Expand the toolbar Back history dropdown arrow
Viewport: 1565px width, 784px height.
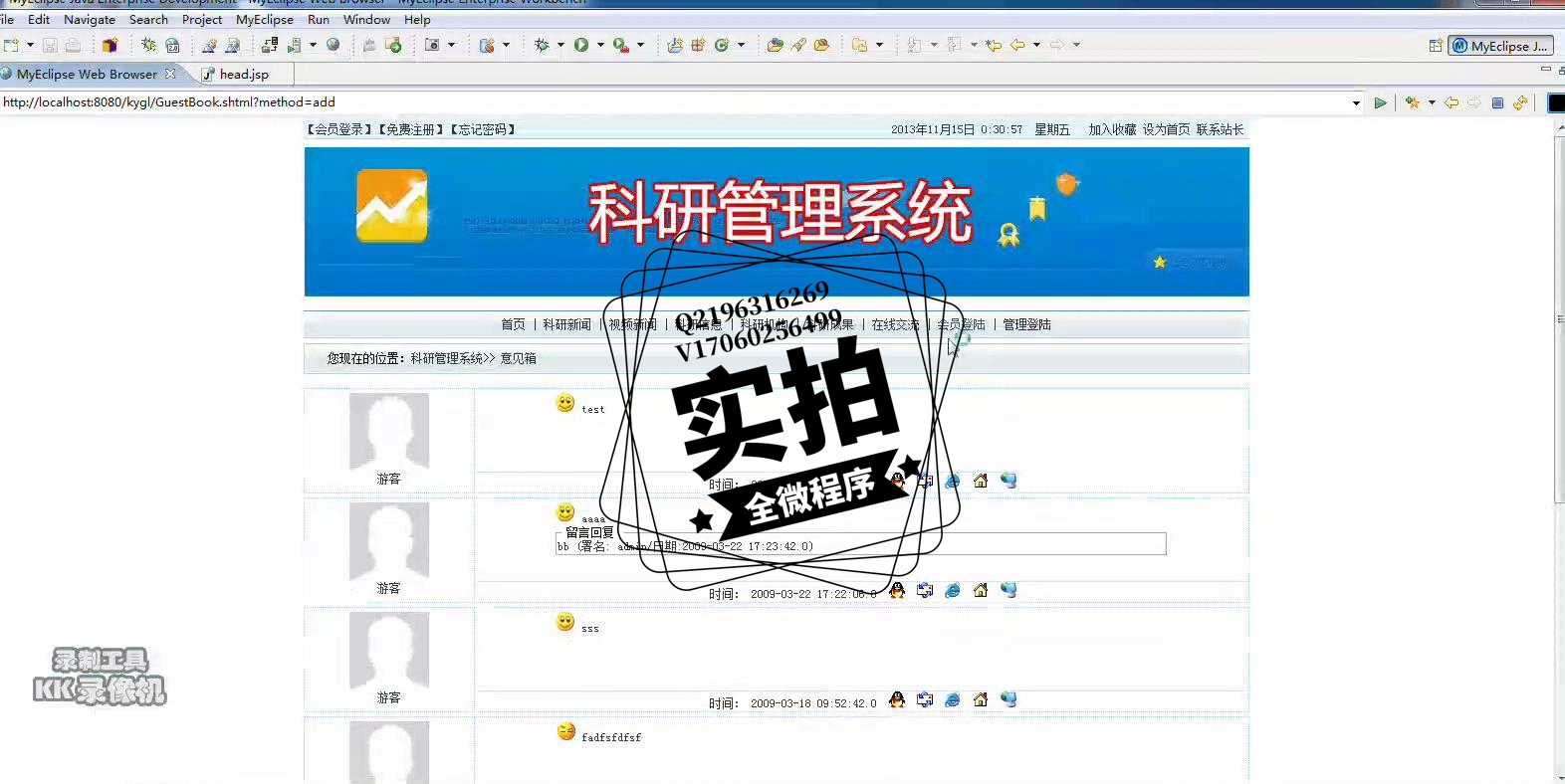coord(1036,45)
